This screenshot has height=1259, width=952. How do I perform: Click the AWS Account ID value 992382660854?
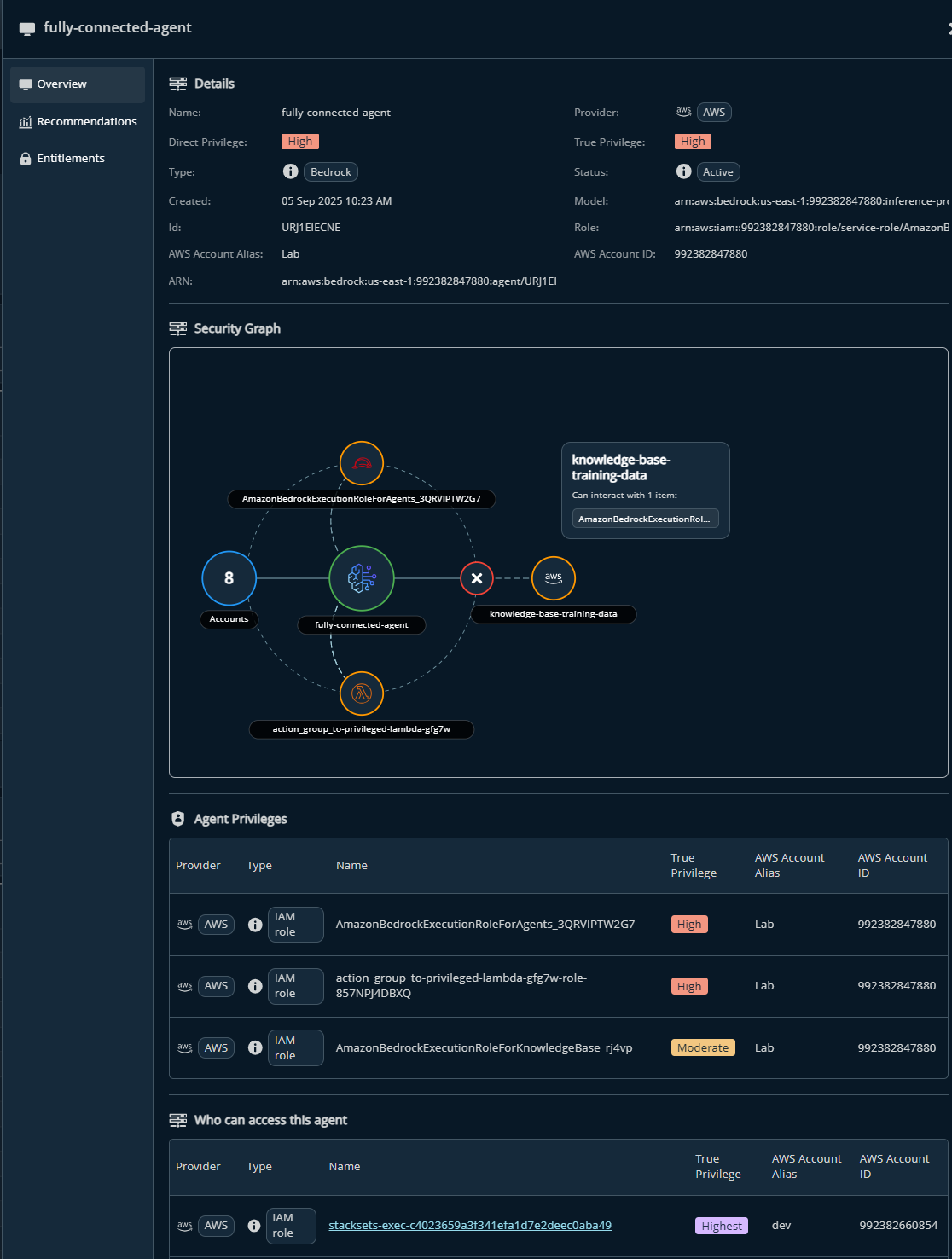(898, 1226)
